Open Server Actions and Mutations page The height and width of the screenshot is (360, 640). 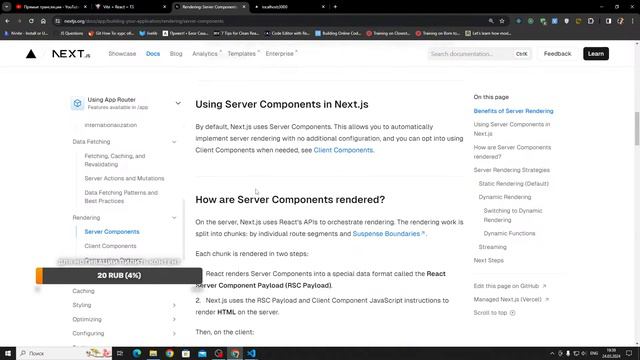click(x=124, y=178)
